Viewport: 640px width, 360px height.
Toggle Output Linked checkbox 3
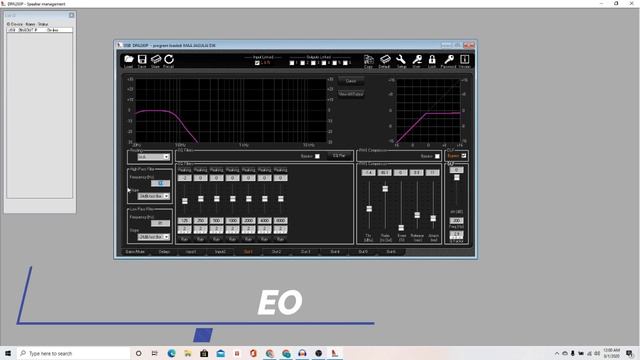tap(313, 63)
